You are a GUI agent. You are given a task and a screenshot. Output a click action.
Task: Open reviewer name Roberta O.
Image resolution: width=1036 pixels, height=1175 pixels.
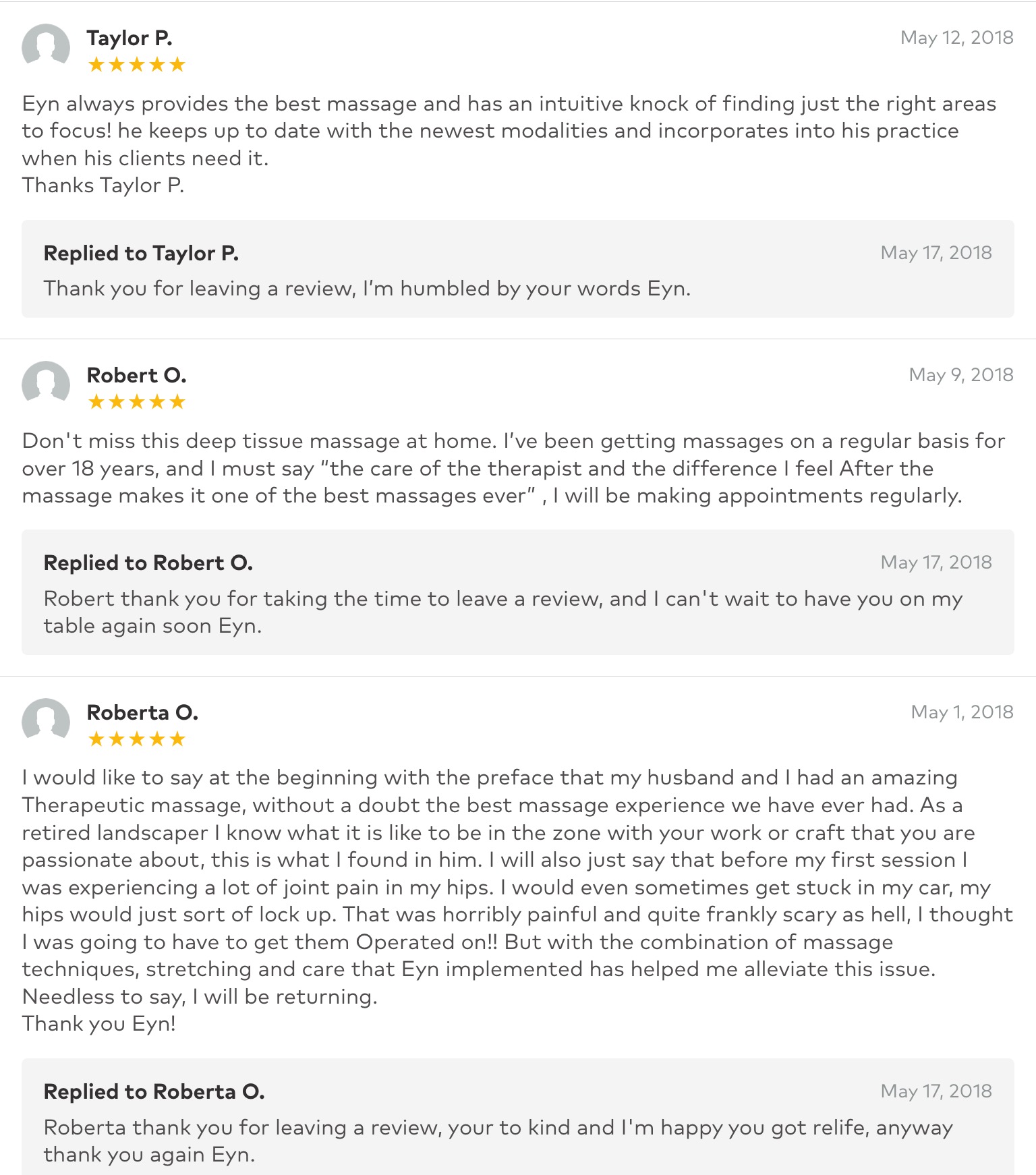pos(142,712)
